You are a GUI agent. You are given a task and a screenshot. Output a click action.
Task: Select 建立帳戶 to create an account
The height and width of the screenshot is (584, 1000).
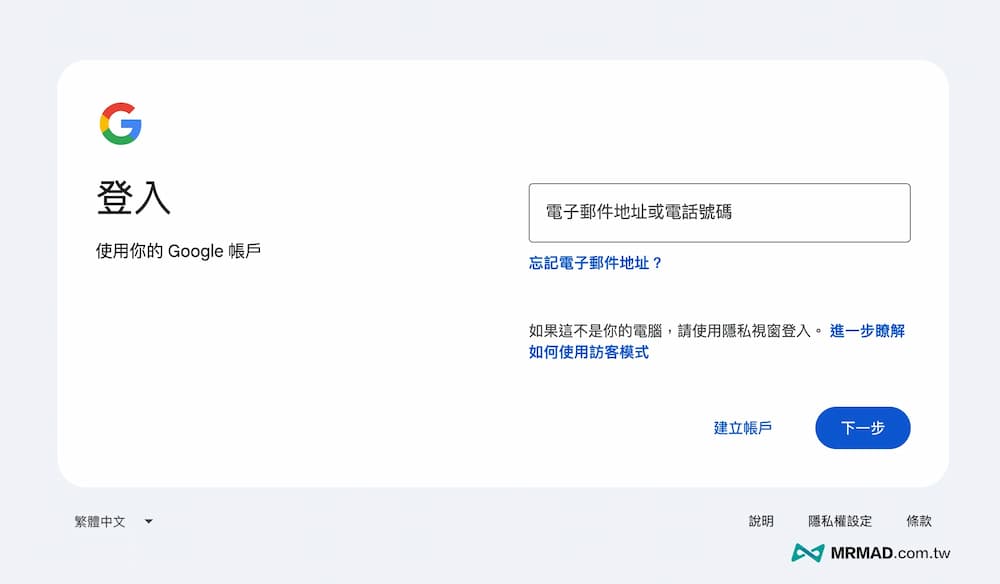[743, 427]
